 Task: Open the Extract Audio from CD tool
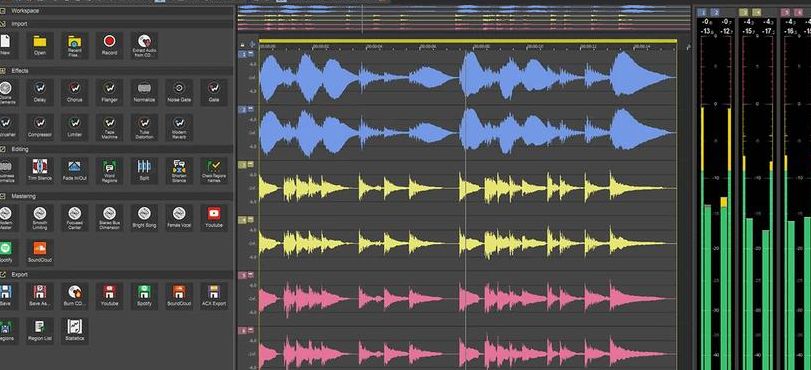144,45
